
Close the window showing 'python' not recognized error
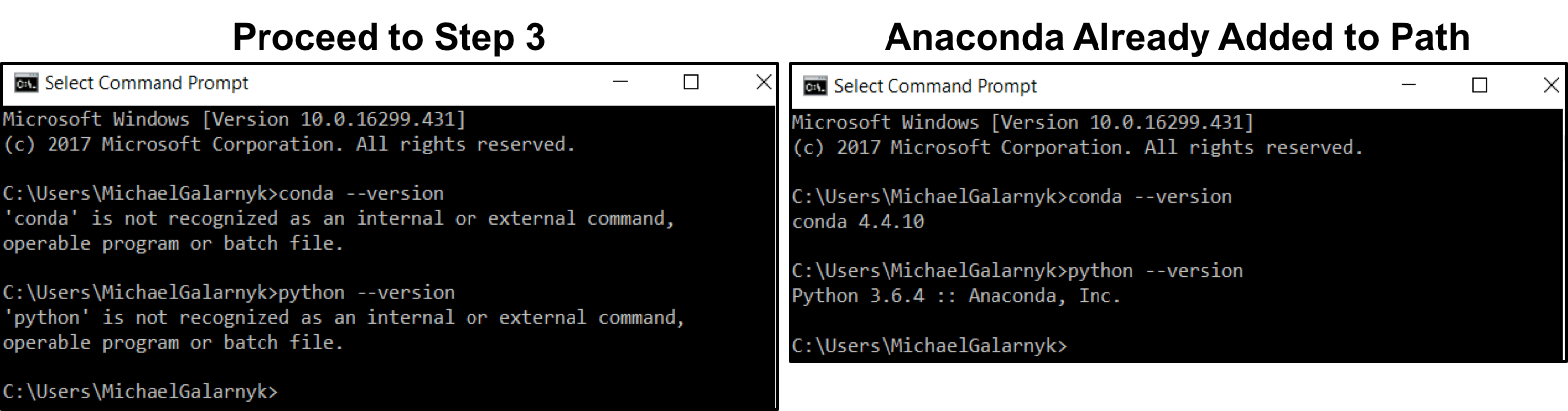[763, 82]
